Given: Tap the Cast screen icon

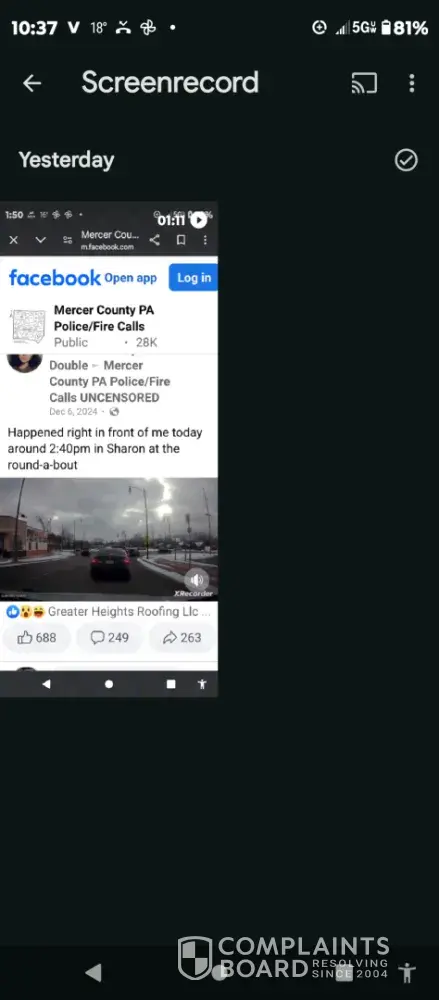Looking at the screenshot, I should tap(364, 83).
